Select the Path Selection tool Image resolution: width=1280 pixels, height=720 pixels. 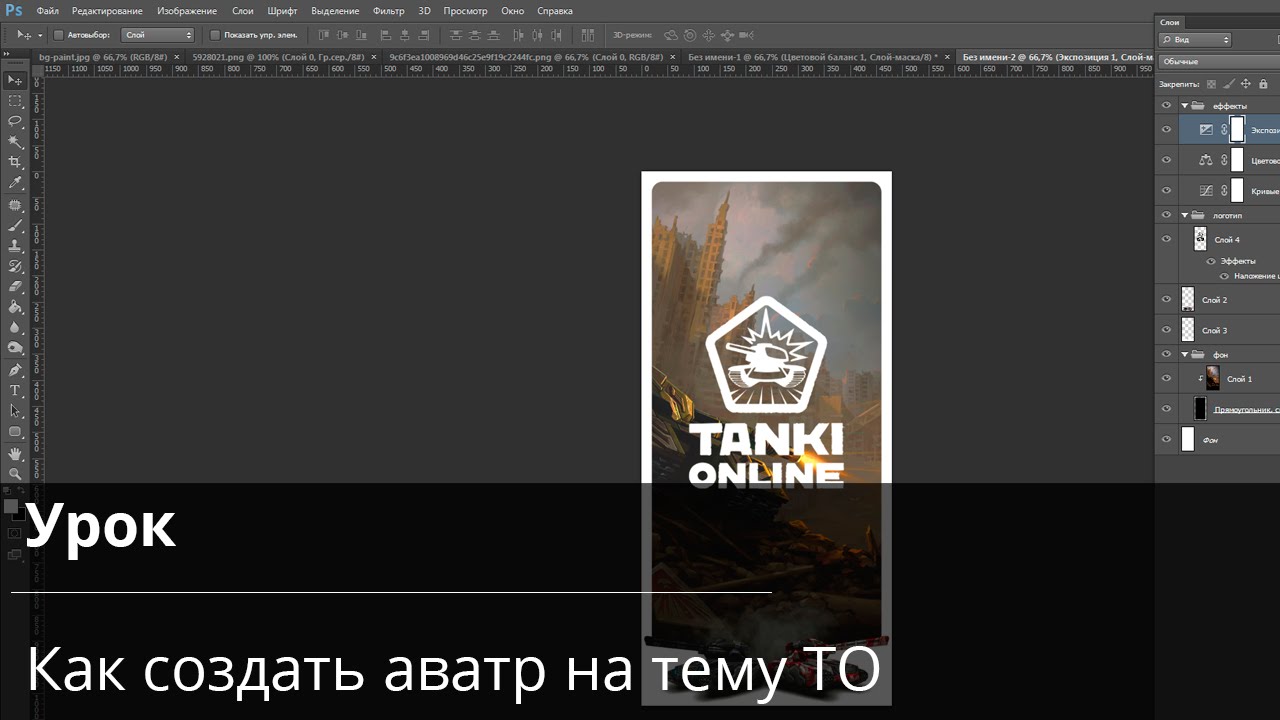[x=15, y=411]
